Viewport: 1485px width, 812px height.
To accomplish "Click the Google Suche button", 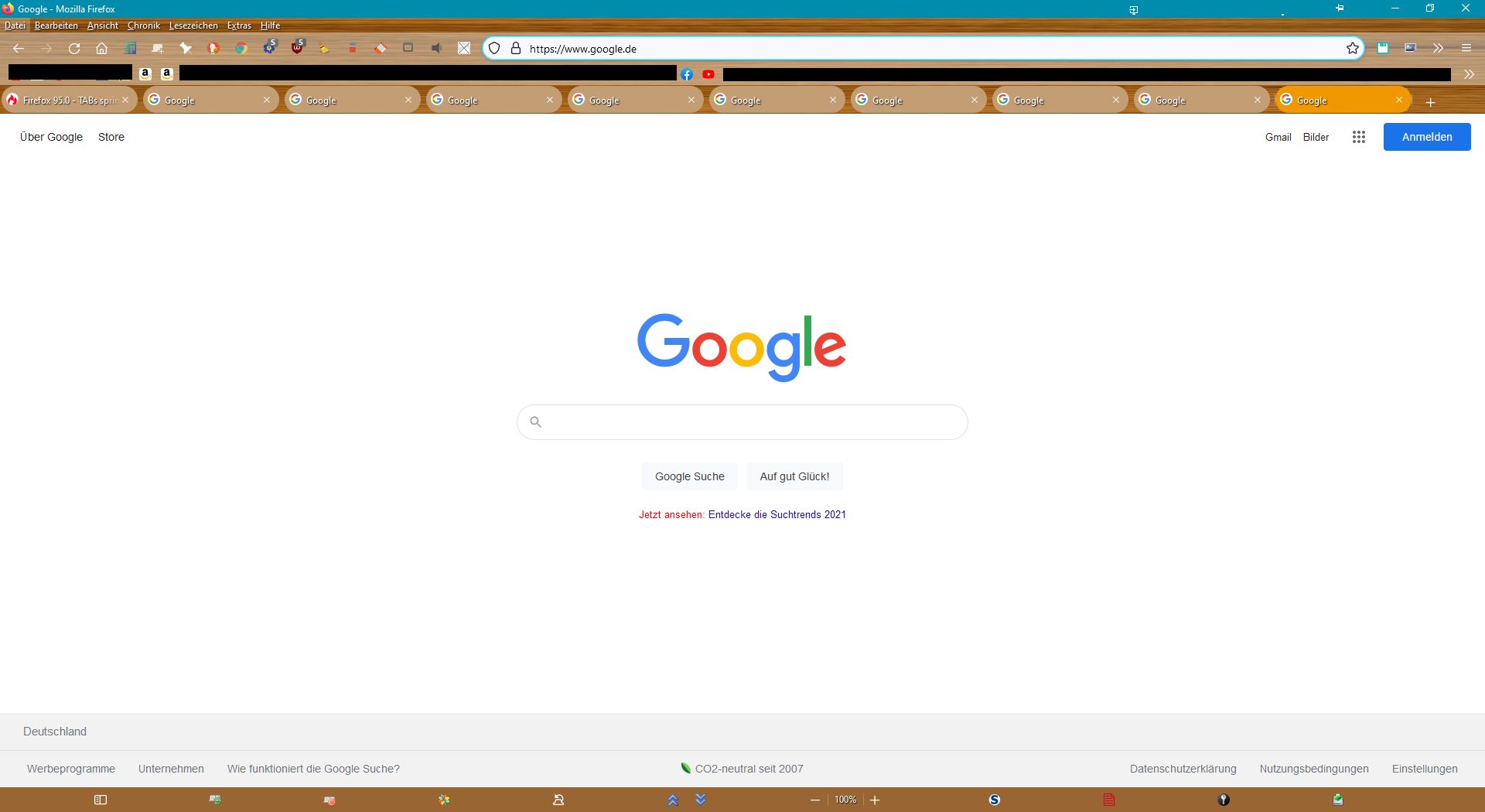I will tap(690, 476).
